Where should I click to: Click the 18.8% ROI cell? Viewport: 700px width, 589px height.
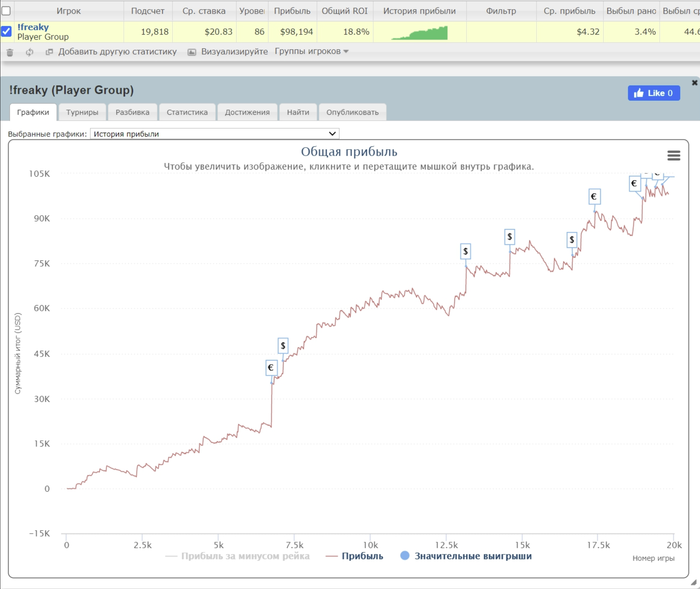point(345,32)
